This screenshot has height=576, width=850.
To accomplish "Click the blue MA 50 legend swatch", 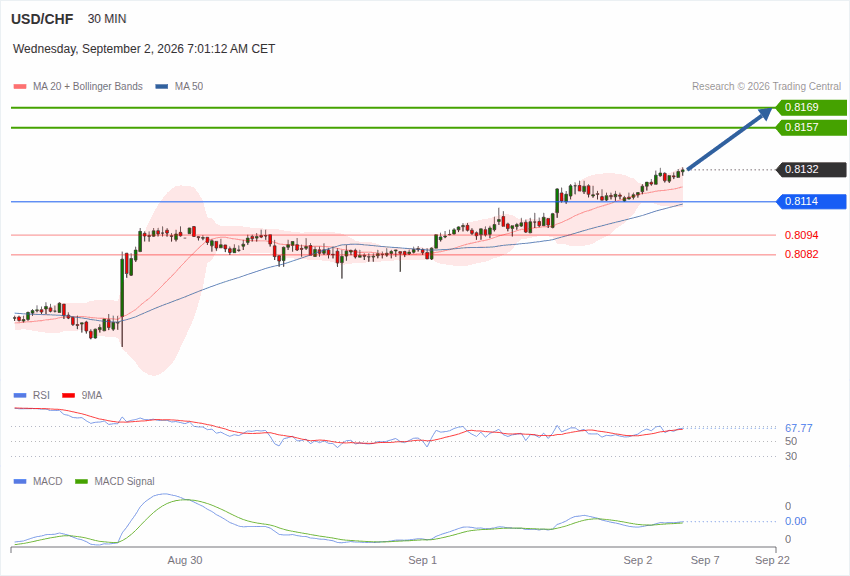I will point(162,87).
